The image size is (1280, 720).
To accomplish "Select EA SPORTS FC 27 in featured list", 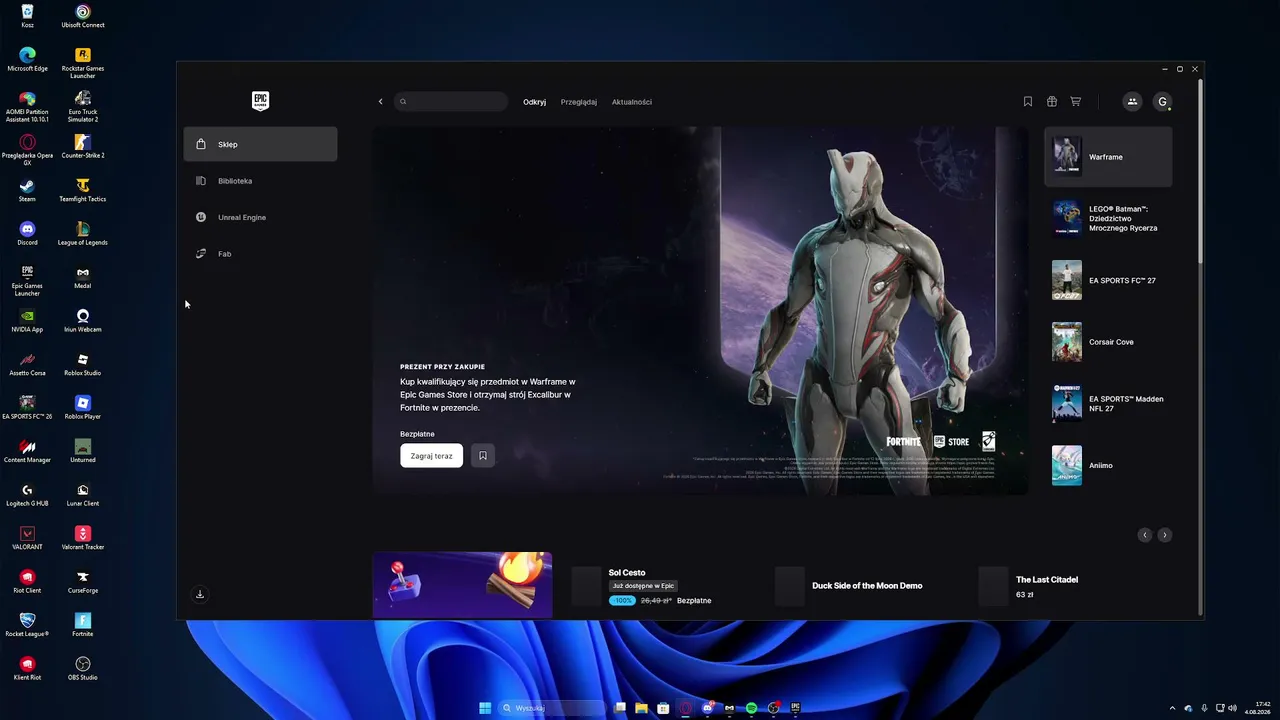I will point(1108,281).
